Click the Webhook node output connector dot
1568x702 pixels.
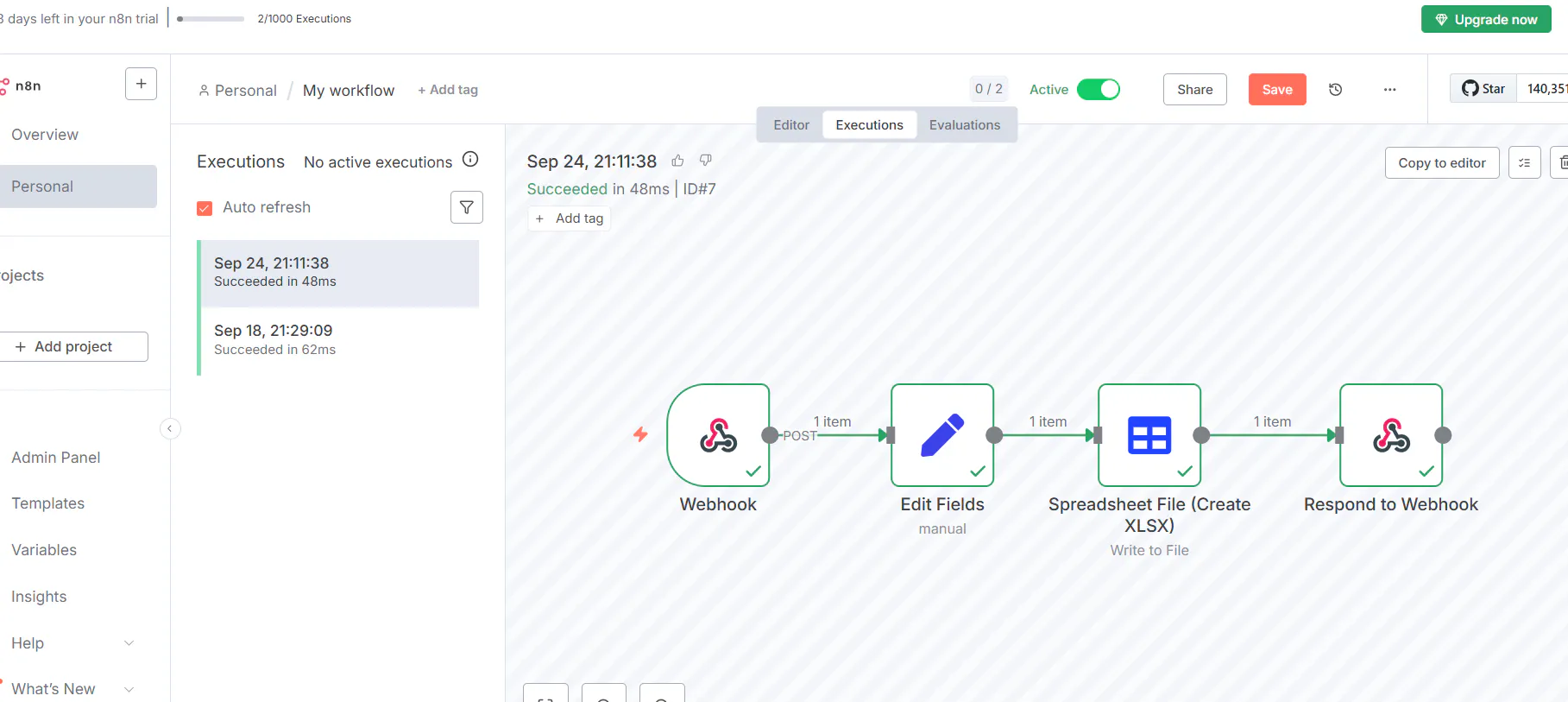point(770,435)
